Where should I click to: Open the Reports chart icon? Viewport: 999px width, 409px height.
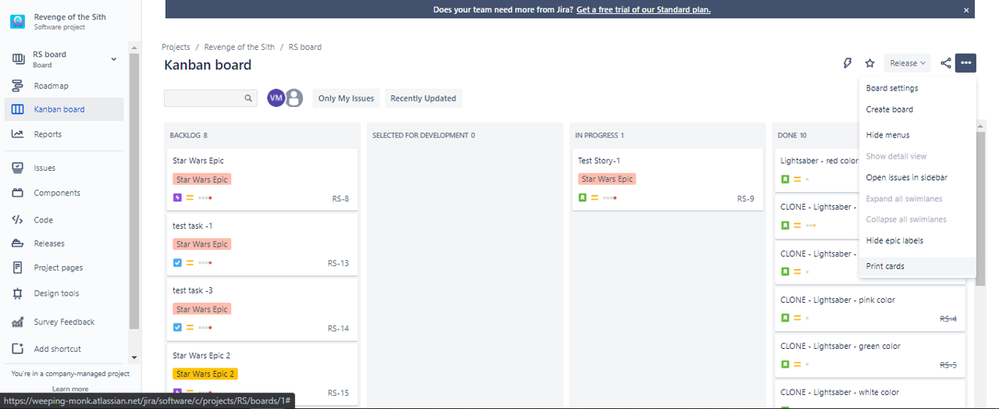pyautogui.click(x=18, y=134)
